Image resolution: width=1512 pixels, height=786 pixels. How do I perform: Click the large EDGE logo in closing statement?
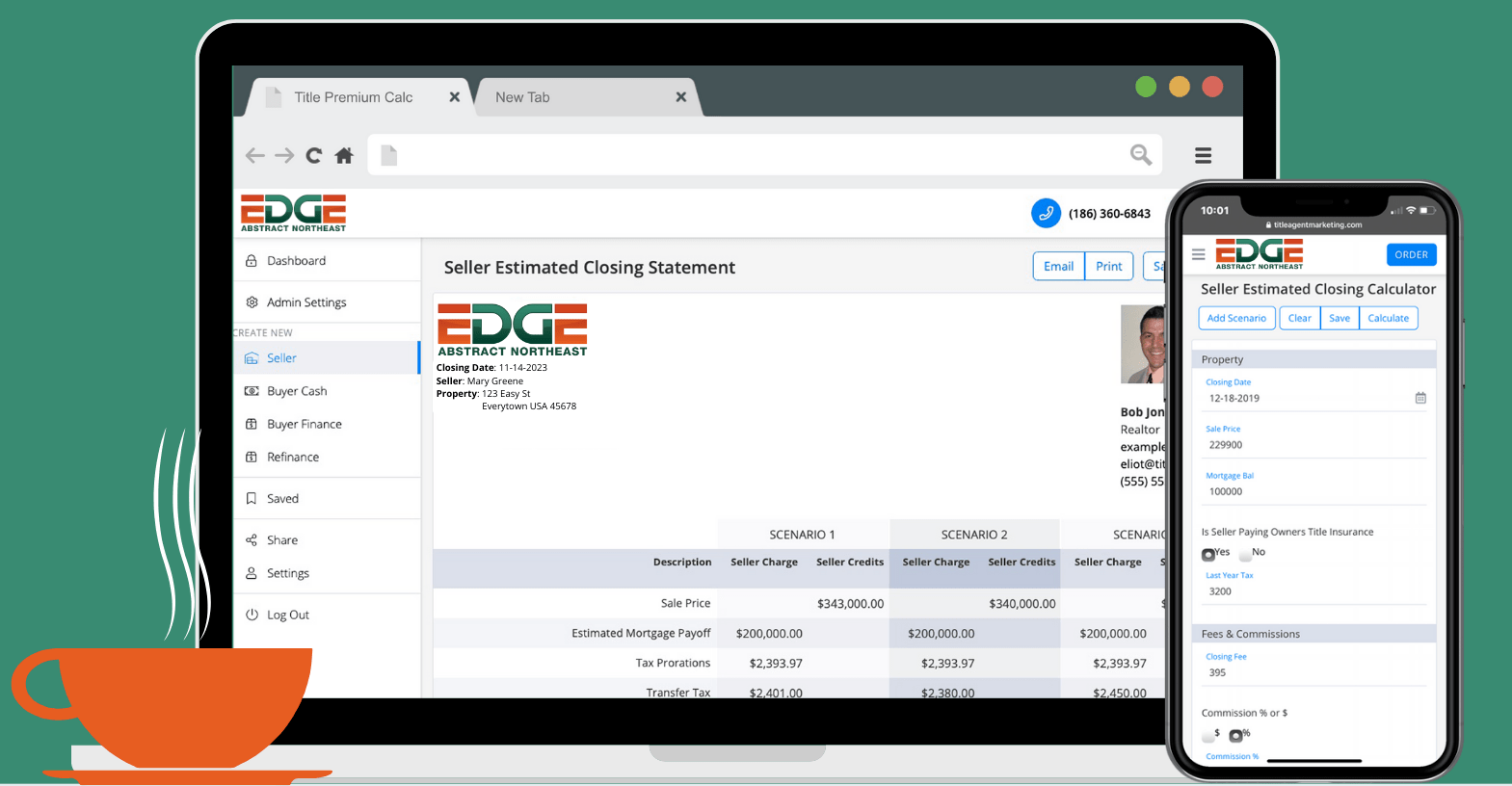(x=513, y=330)
